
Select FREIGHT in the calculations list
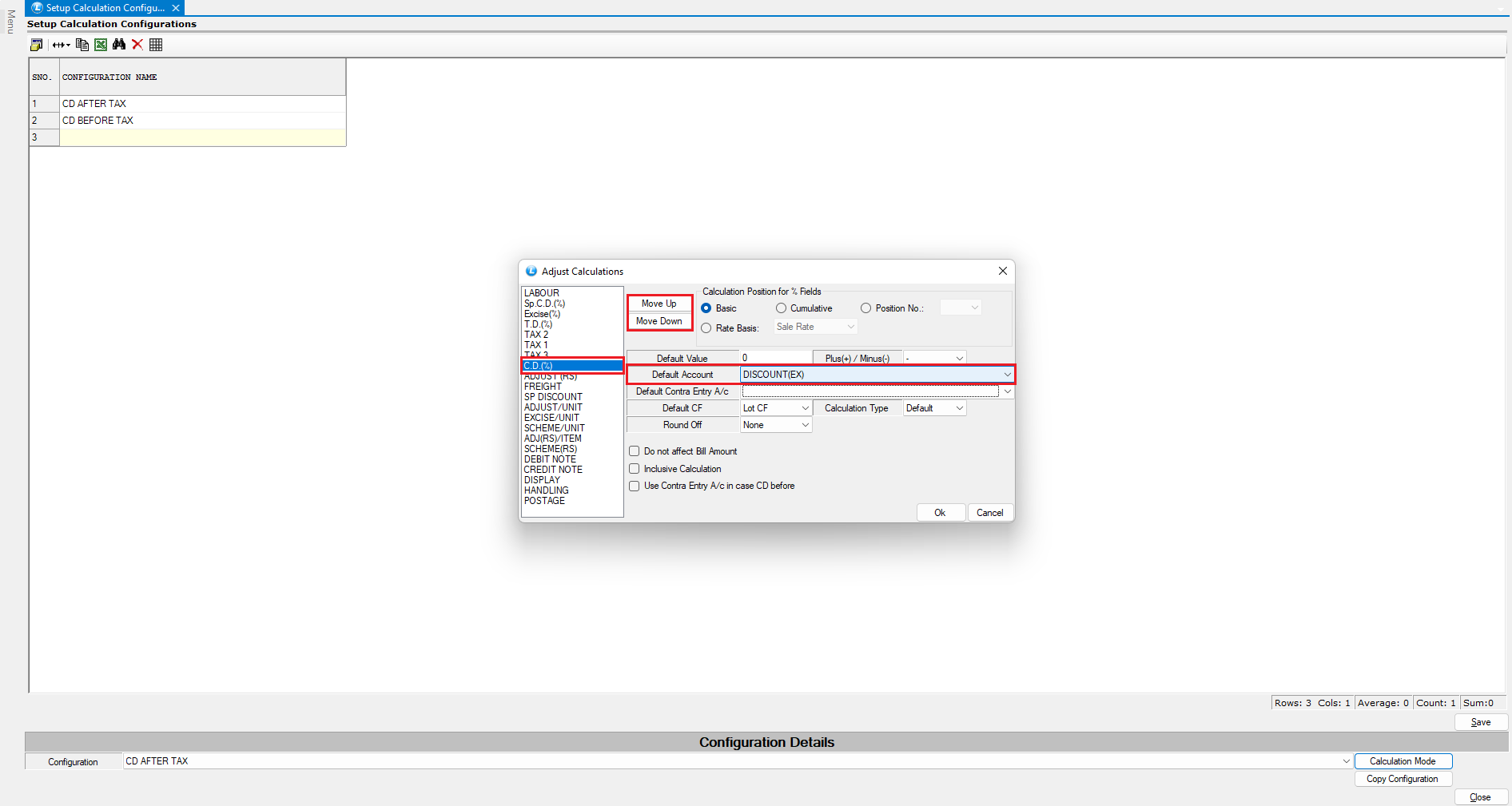(543, 387)
